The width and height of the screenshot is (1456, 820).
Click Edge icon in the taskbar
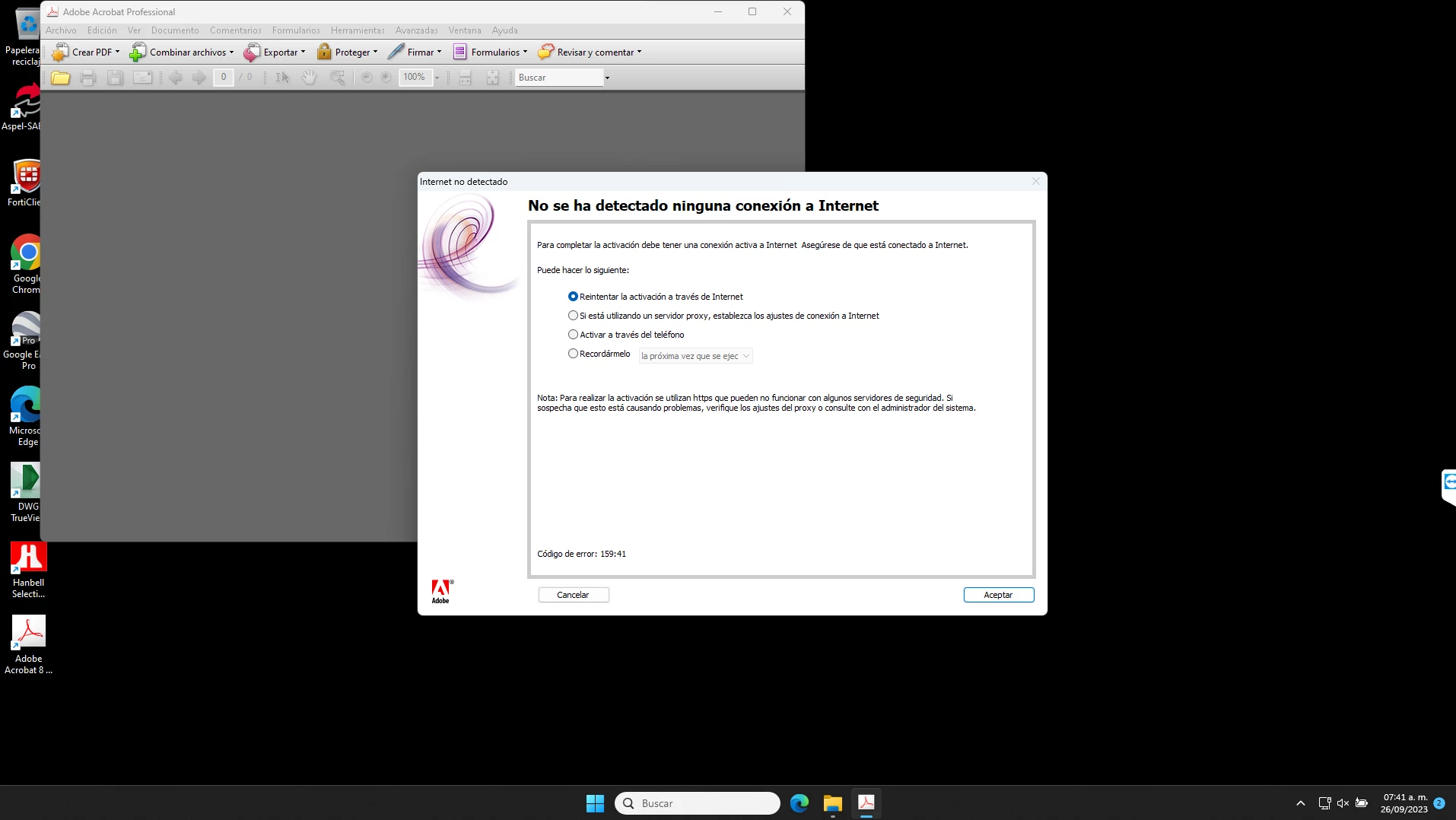click(x=800, y=803)
